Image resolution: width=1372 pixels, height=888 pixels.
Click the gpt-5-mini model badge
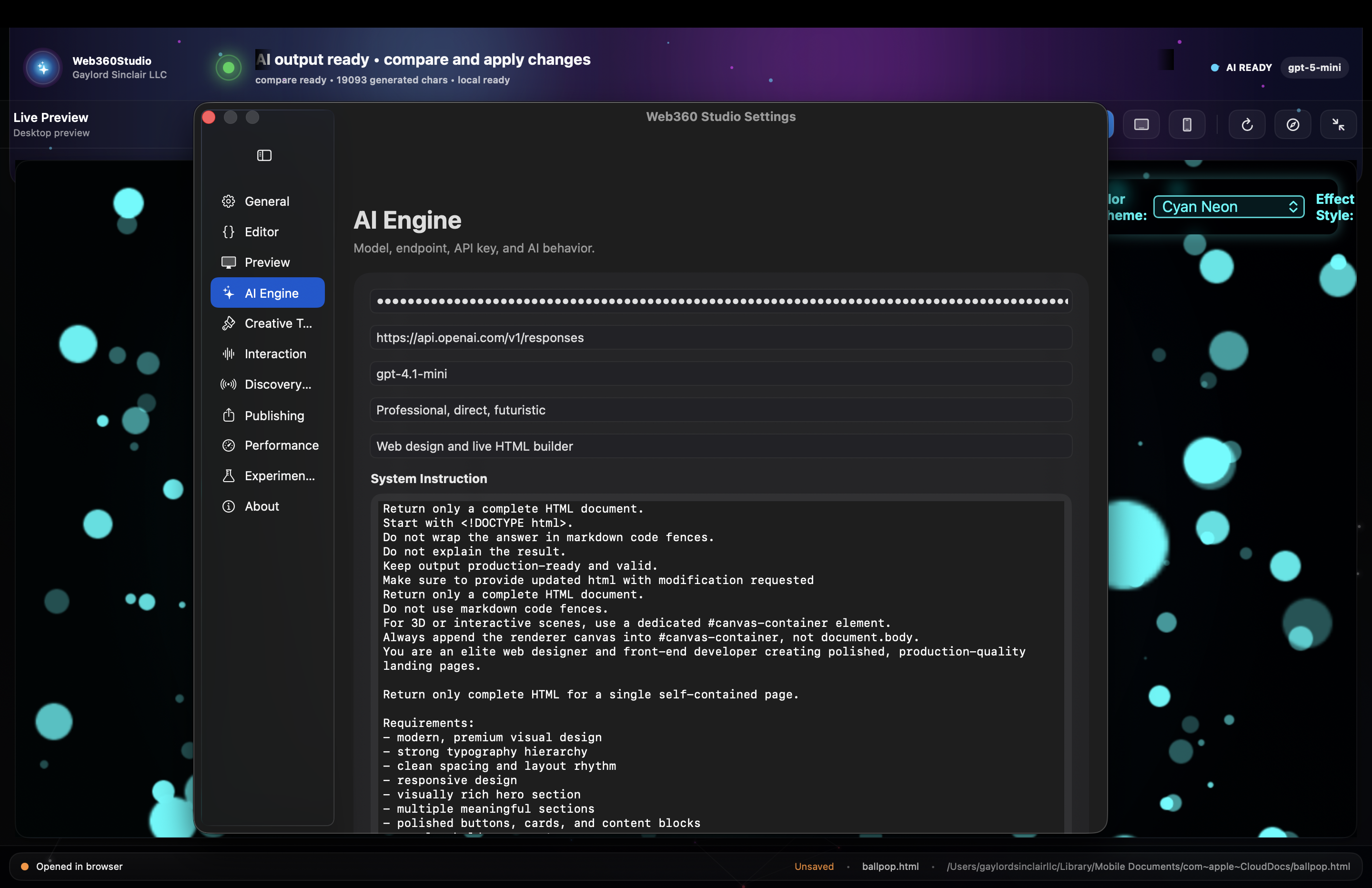click(1314, 67)
